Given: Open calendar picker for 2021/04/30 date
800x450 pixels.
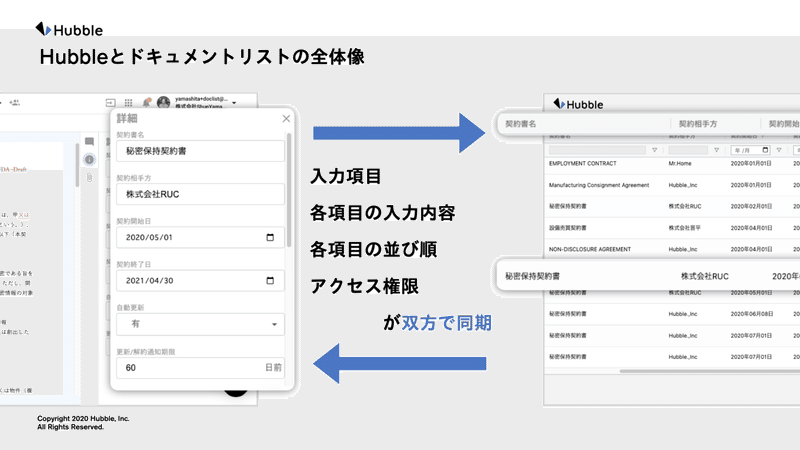Looking at the screenshot, I should click(x=270, y=281).
